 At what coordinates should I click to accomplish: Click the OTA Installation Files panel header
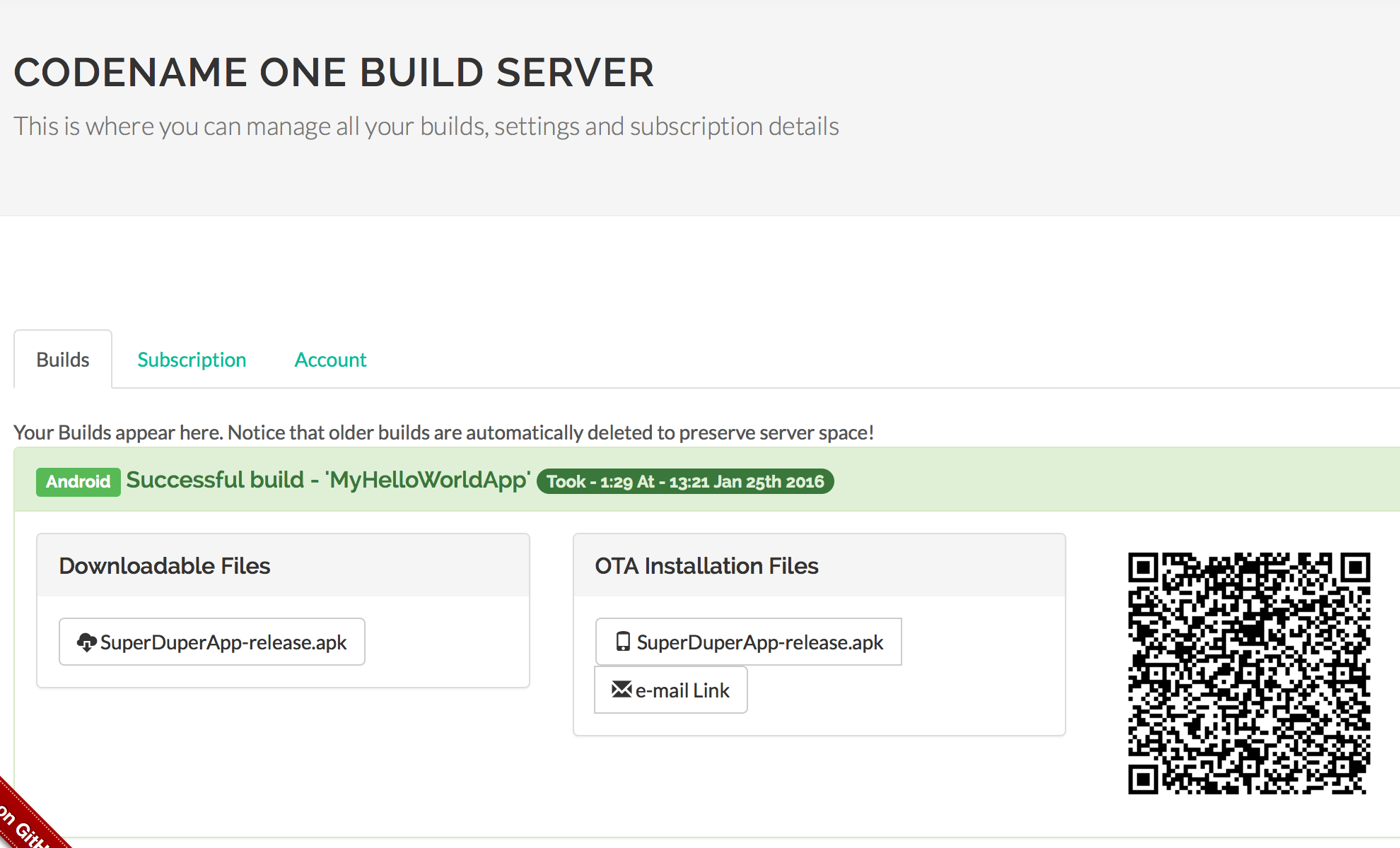pyautogui.click(x=819, y=565)
